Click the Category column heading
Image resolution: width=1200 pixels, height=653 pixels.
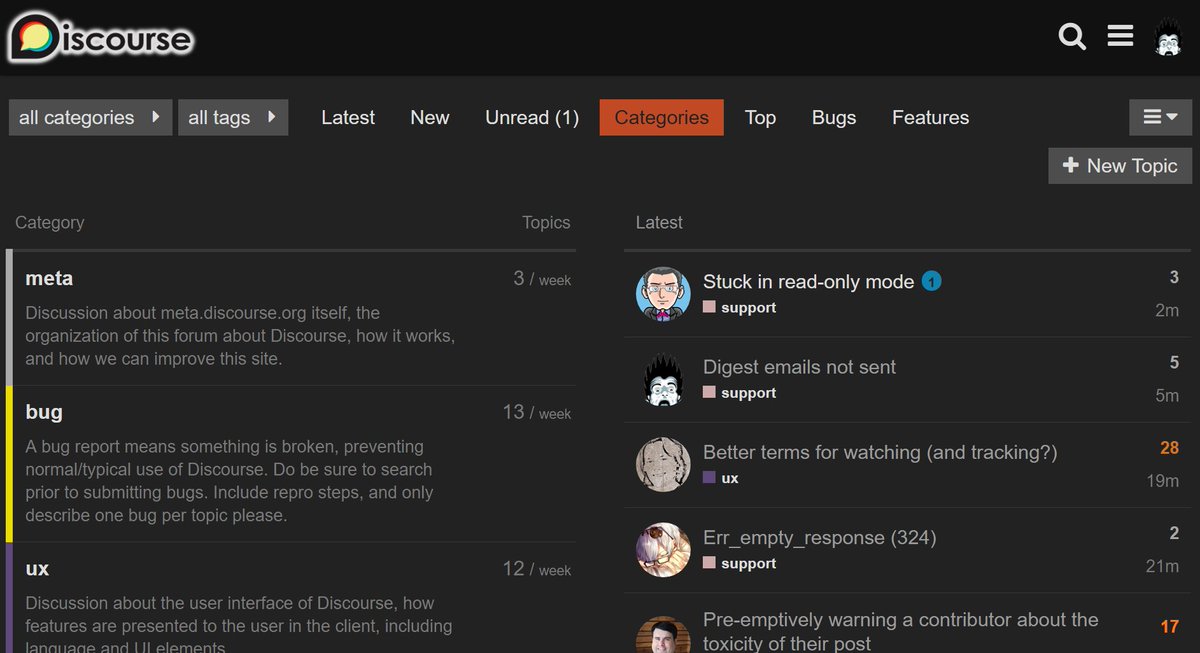point(50,222)
